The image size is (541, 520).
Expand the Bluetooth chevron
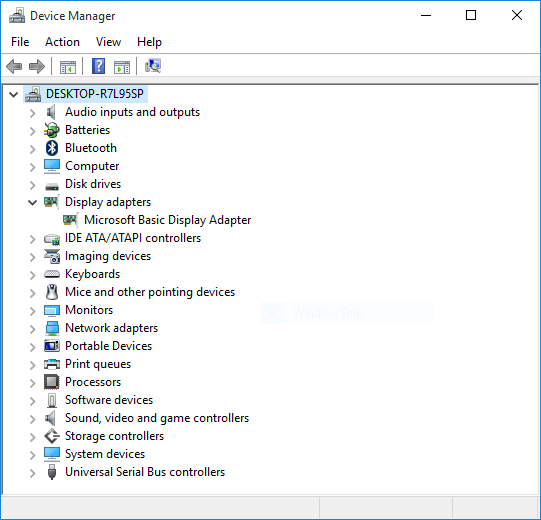click(x=33, y=149)
